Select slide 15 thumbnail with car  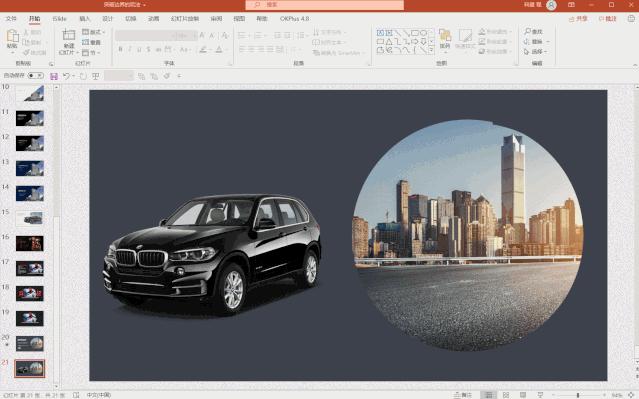pos(30,218)
